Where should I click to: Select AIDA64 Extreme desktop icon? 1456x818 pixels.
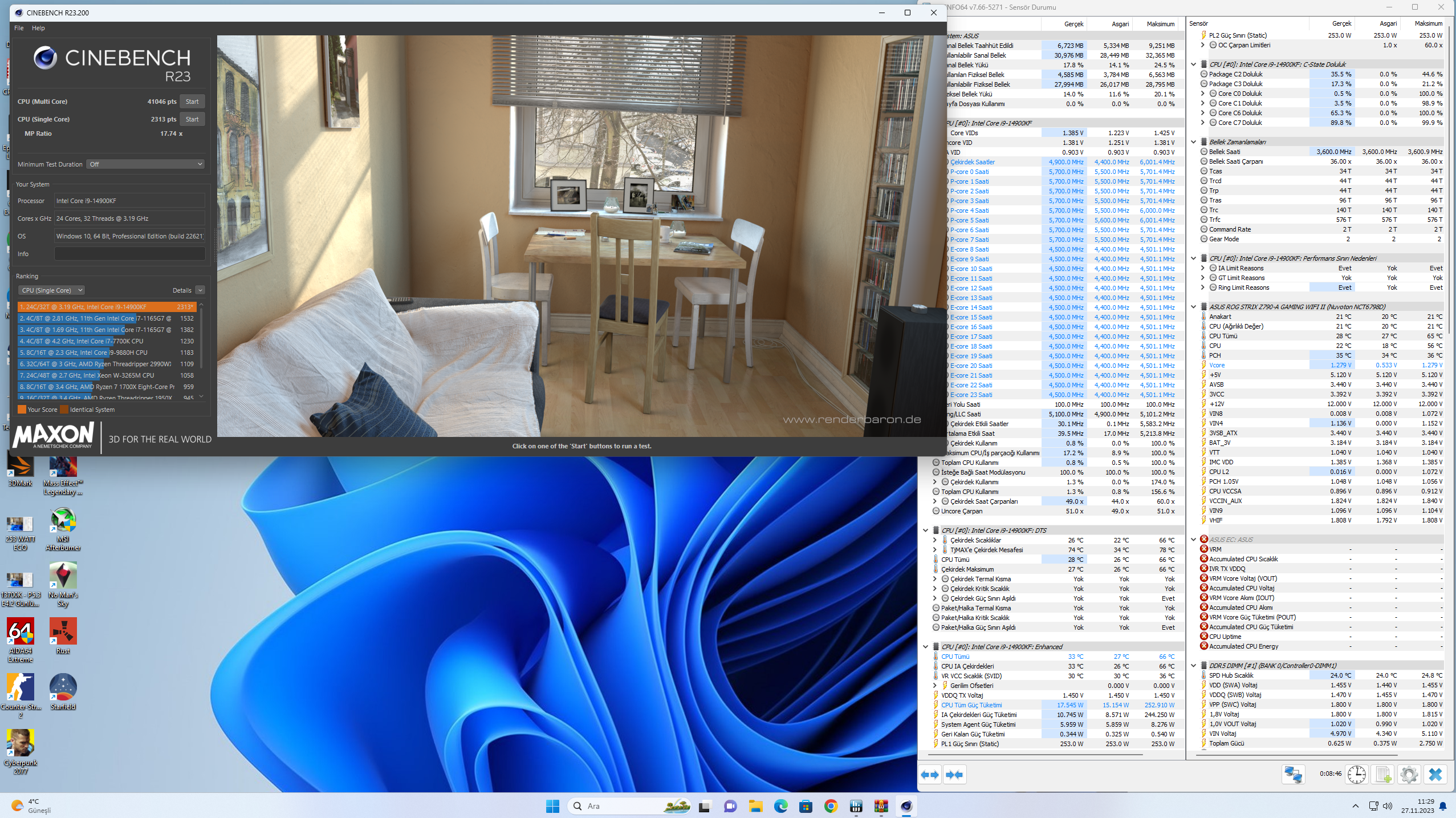tap(20, 640)
